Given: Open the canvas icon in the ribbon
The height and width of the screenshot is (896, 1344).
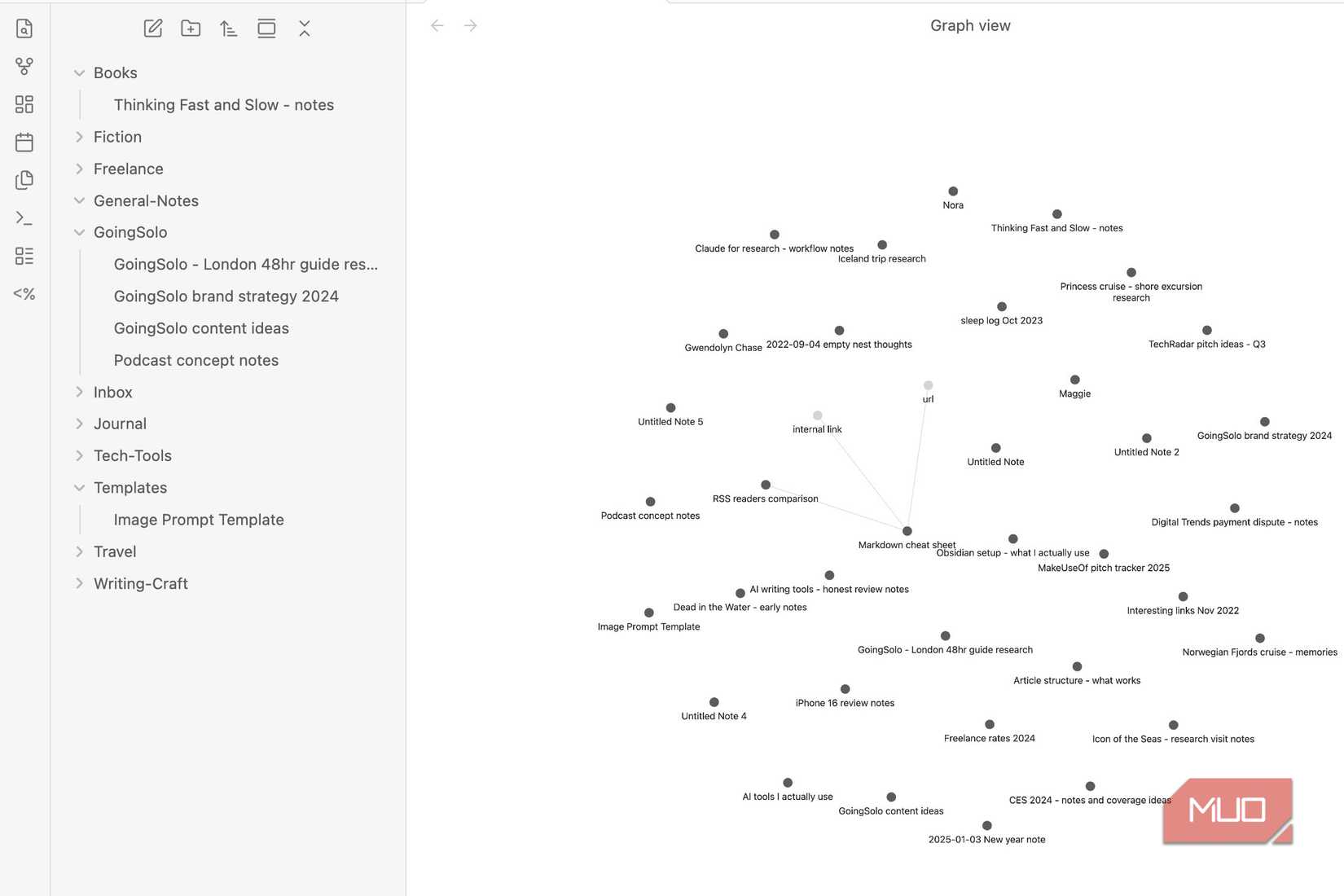Looking at the screenshot, I should (x=24, y=104).
